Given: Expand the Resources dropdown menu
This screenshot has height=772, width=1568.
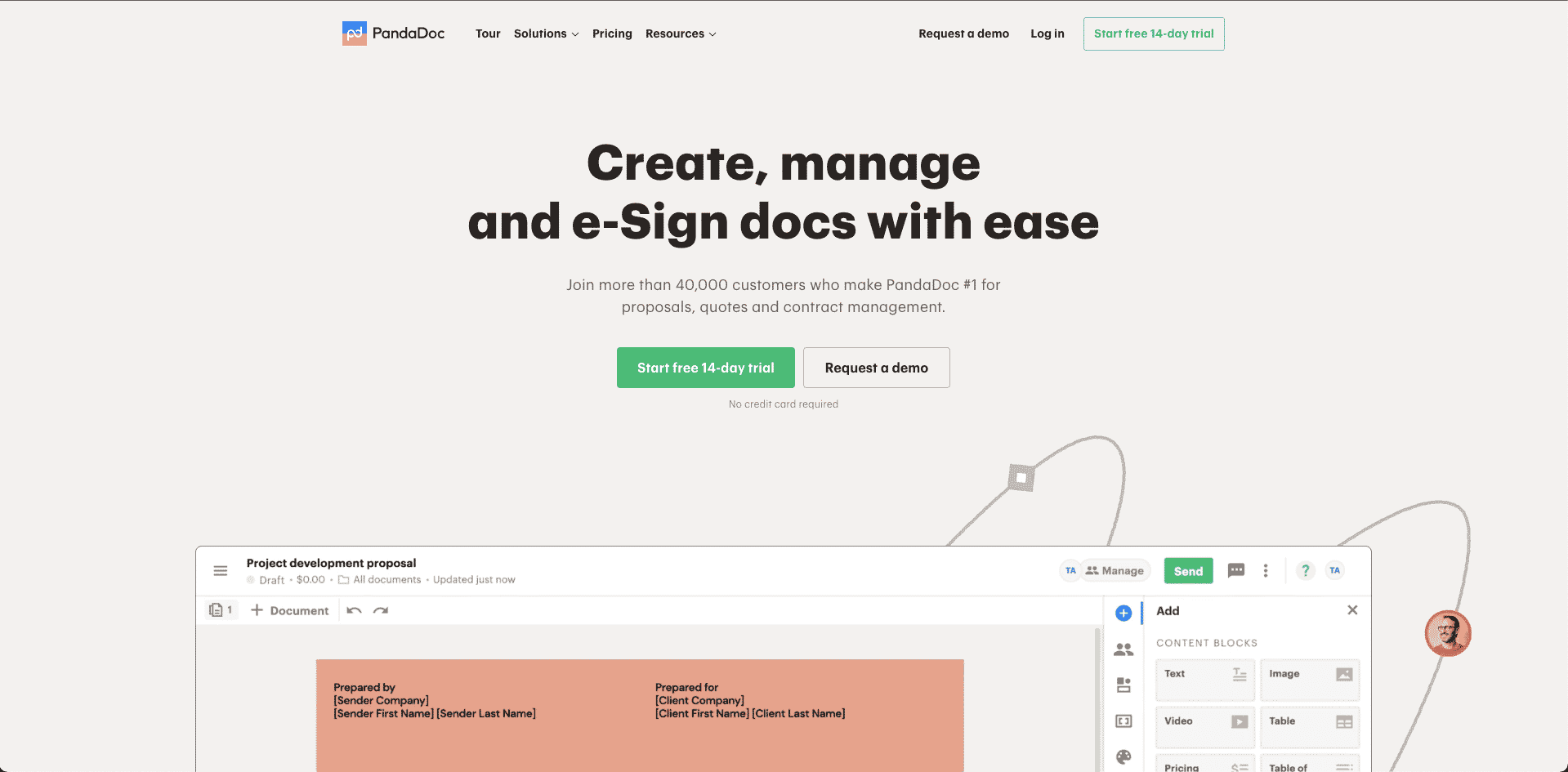Looking at the screenshot, I should 681,33.
